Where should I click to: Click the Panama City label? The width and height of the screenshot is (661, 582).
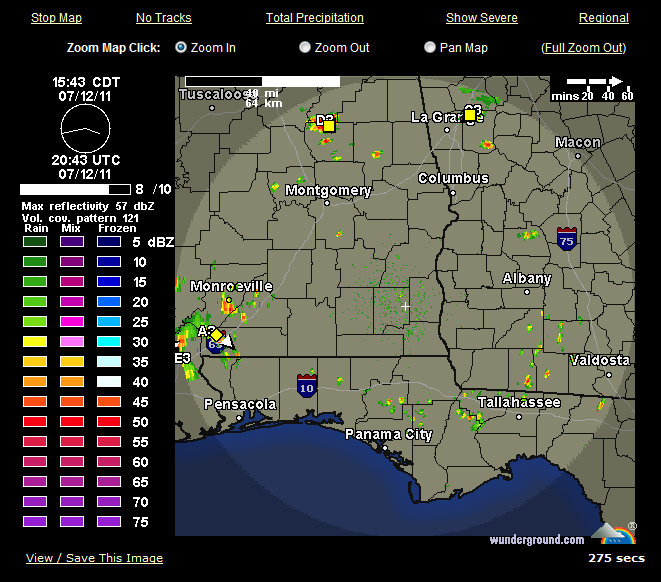coord(389,434)
